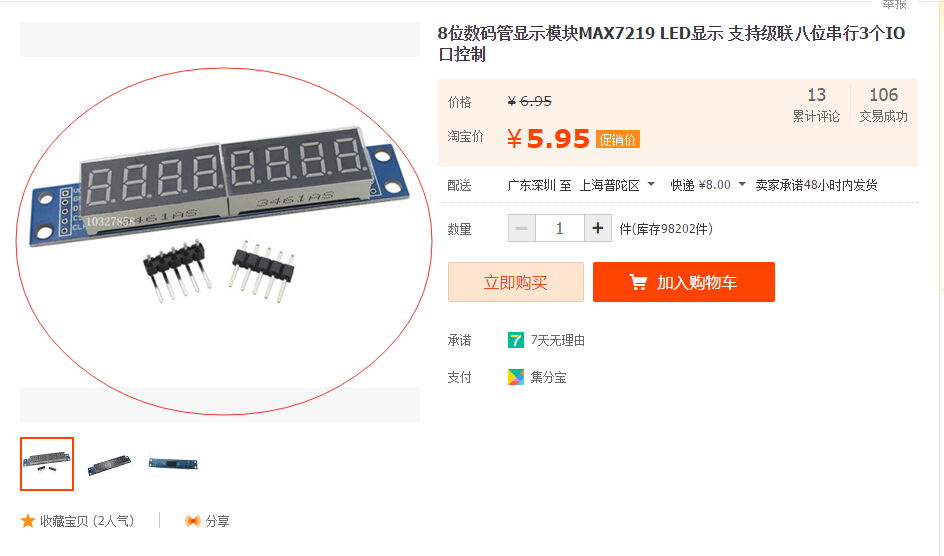This screenshot has height=556, width=944.
Task: Click the 加入购物车 add to cart button
Action: point(684,282)
